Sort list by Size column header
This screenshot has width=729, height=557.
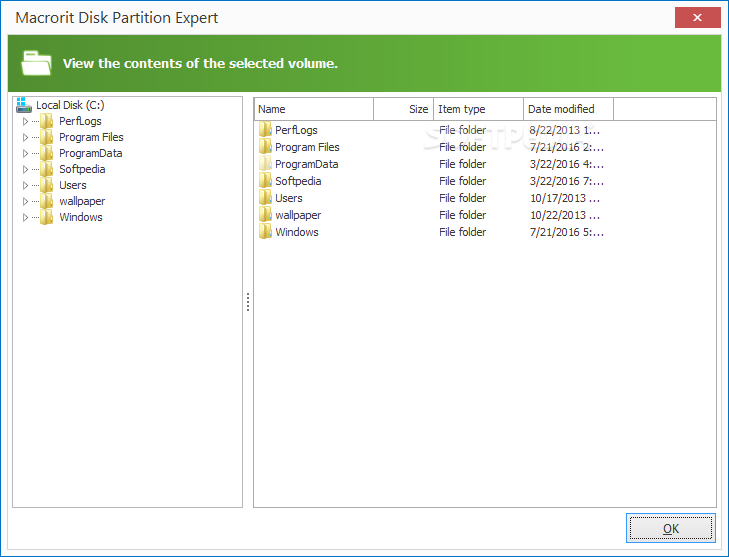click(404, 109)
